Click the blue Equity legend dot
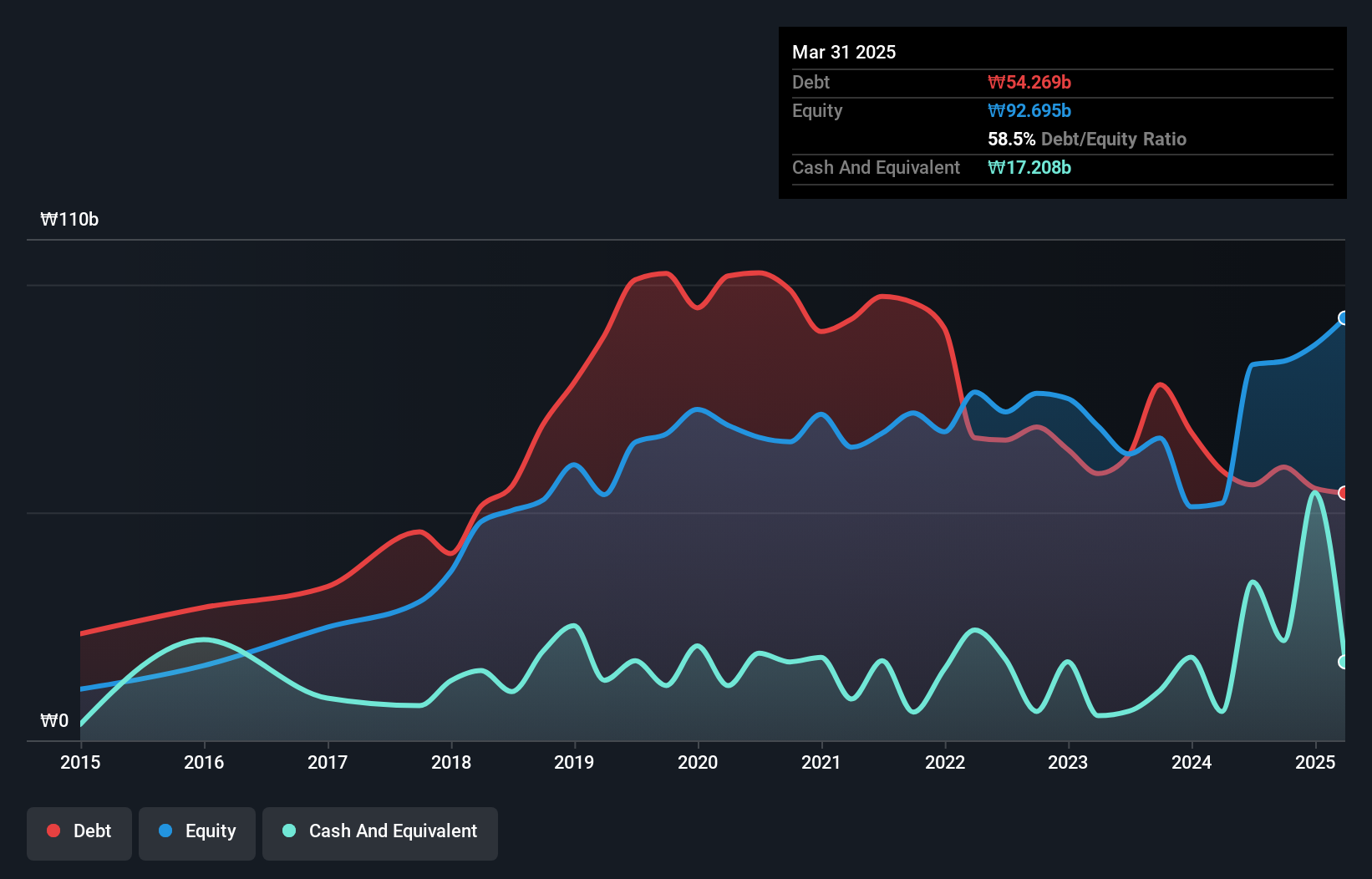Image resolution: width=1372 pixels, height=879 pixels. click(x=165, y=831)
